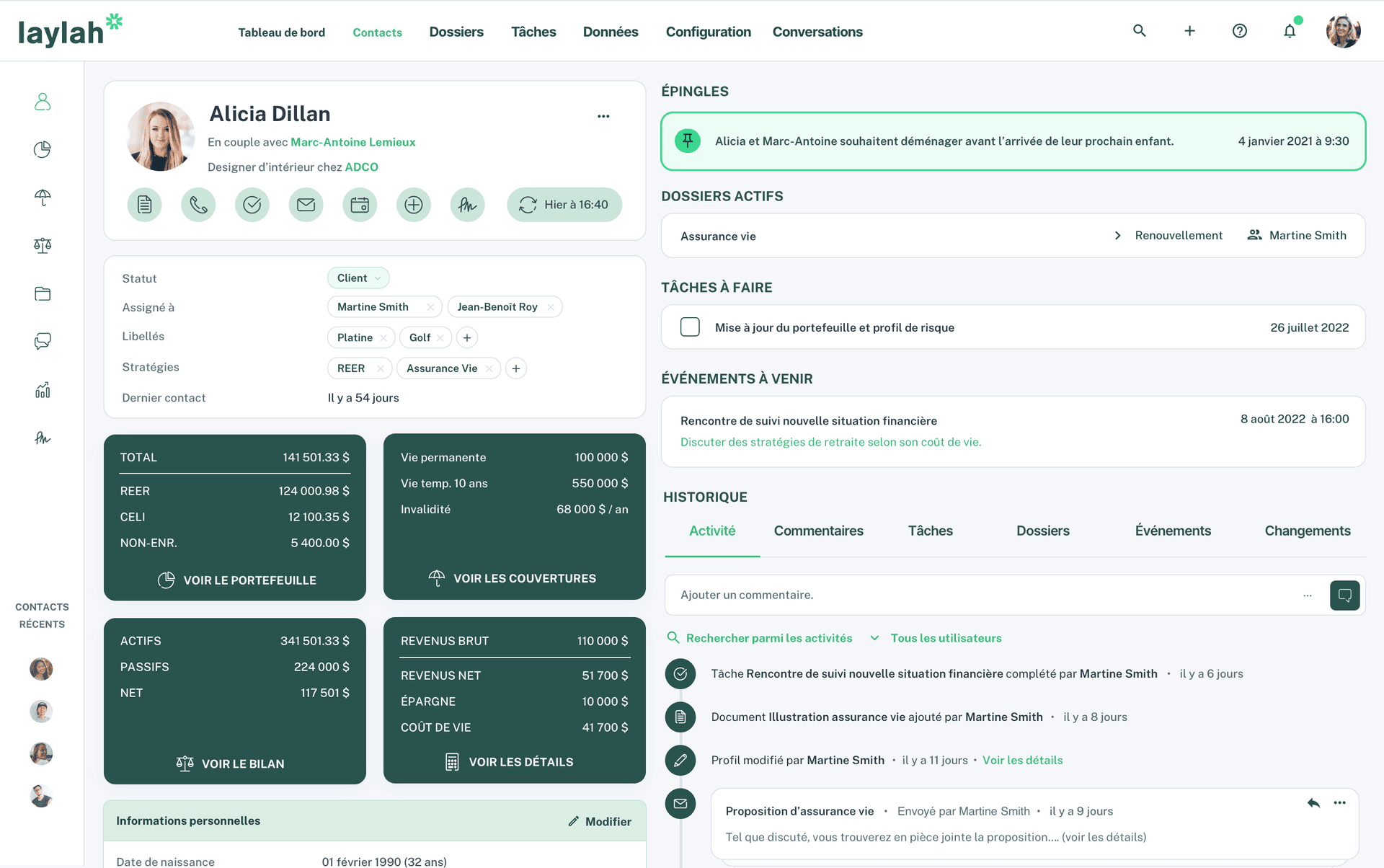This screenshot has width=1384, height=868.
Task: Send an email via the envelope icon
Action: pos(306,205)
